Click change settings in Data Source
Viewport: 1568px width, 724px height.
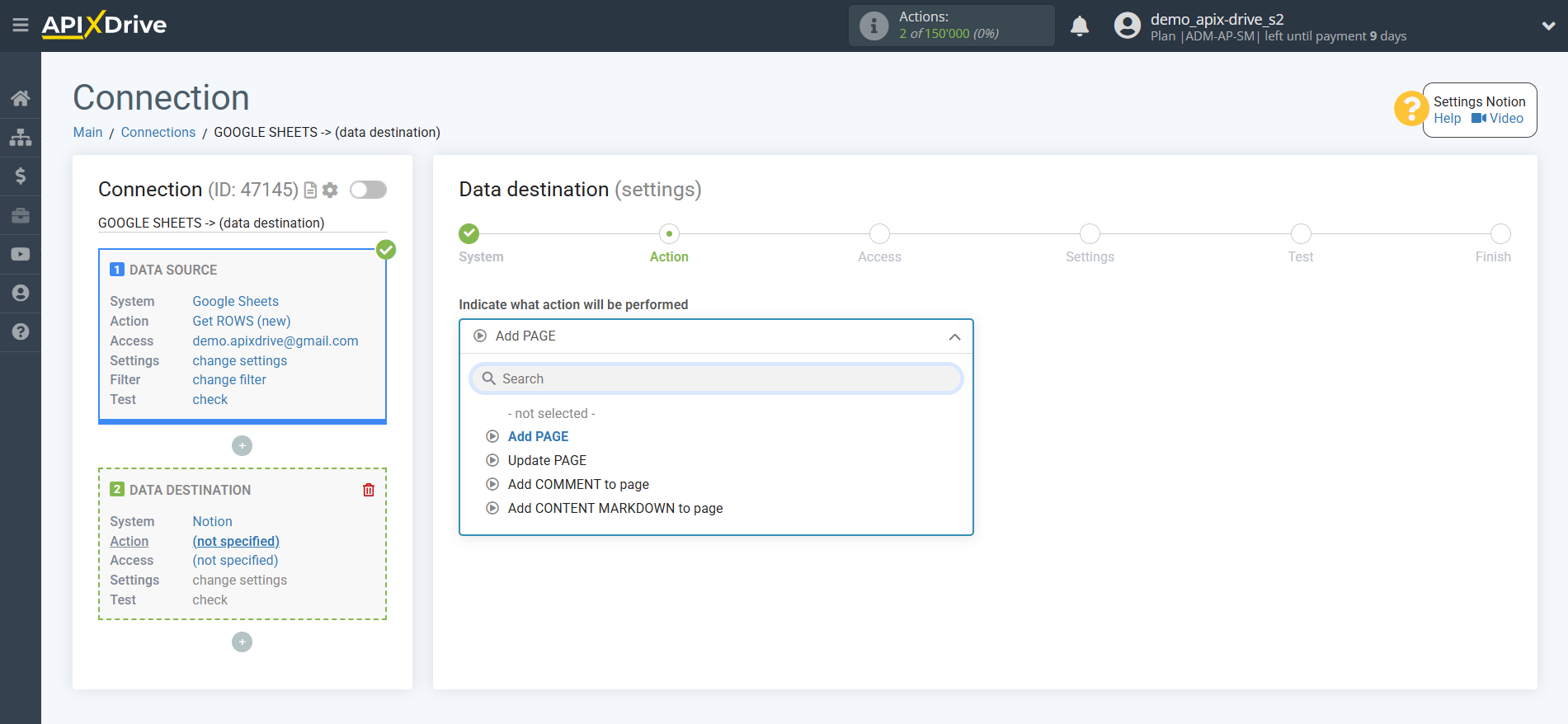click(240, 361)
